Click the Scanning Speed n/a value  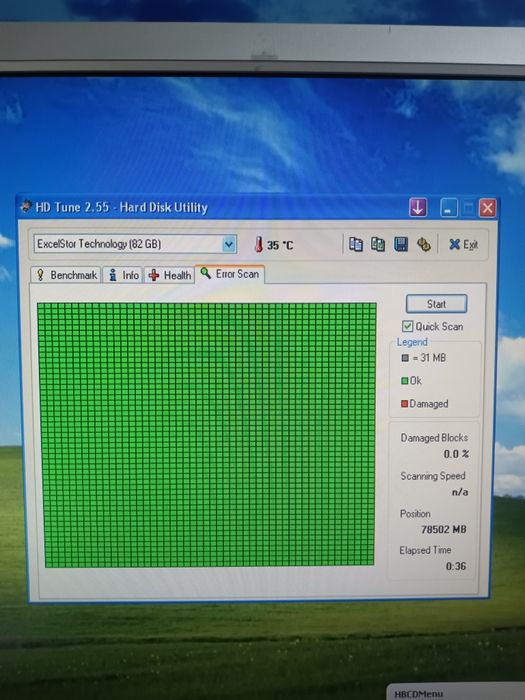coord(460,492)
